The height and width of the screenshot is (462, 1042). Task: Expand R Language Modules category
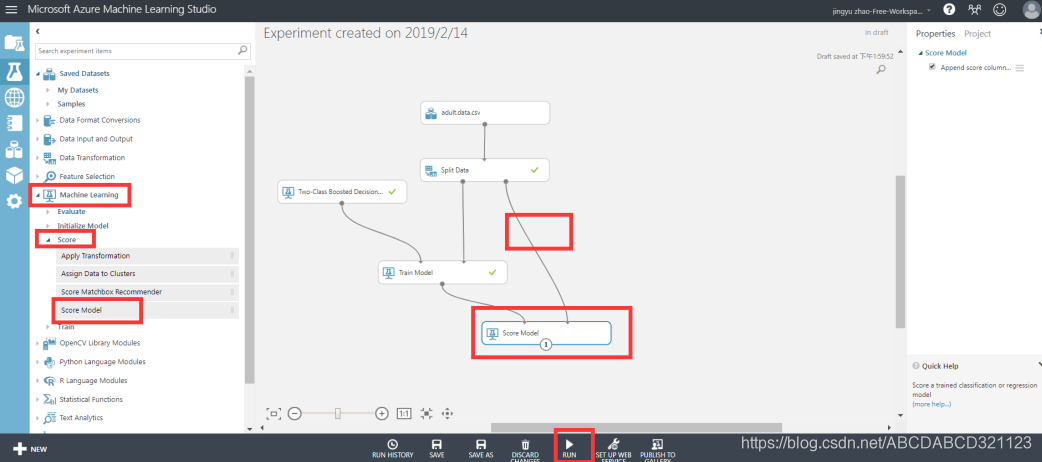click(x=38, y=381)
